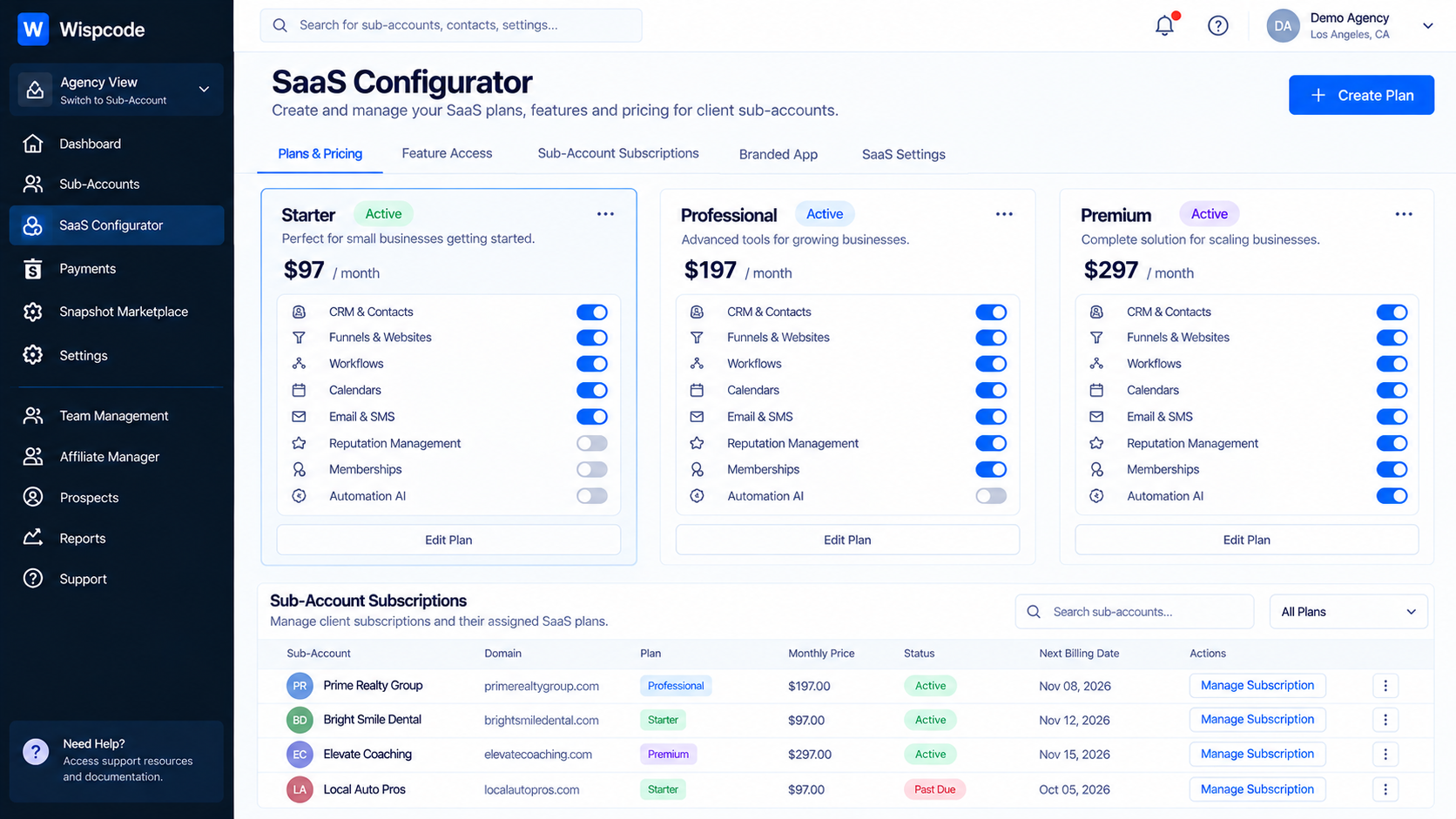Disable Memberships on Professional plan

[x=991, y=469]
